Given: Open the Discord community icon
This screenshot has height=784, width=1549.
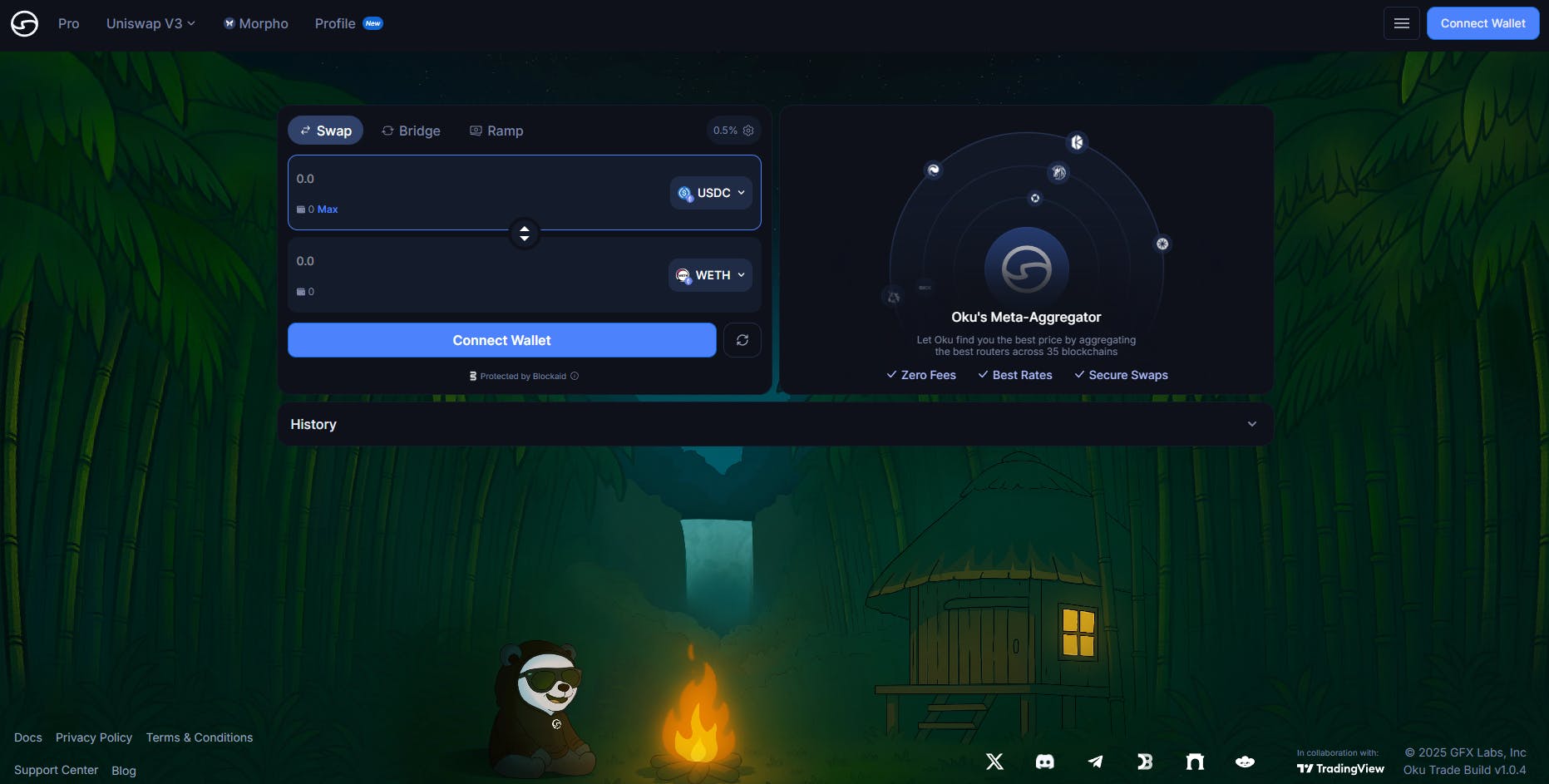Looking at the screenshot, I should tap(1044, 761).
